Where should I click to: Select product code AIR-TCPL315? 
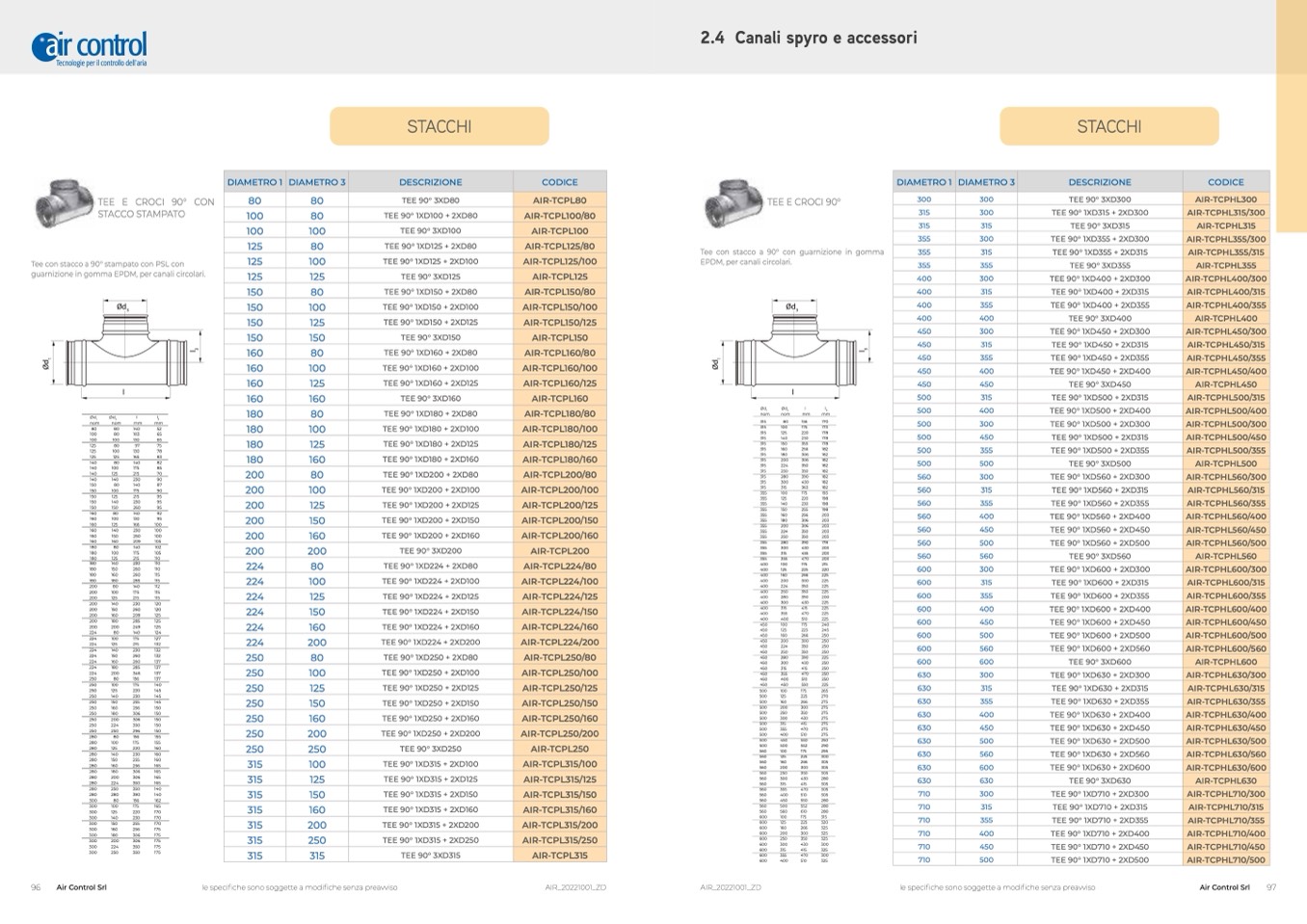click(x=559, y=856)
